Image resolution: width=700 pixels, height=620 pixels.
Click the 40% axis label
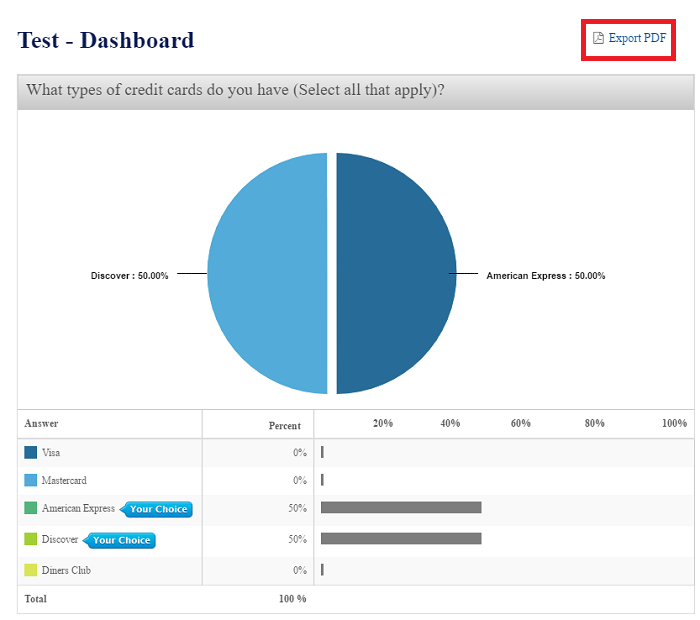[x=450, y=423]
